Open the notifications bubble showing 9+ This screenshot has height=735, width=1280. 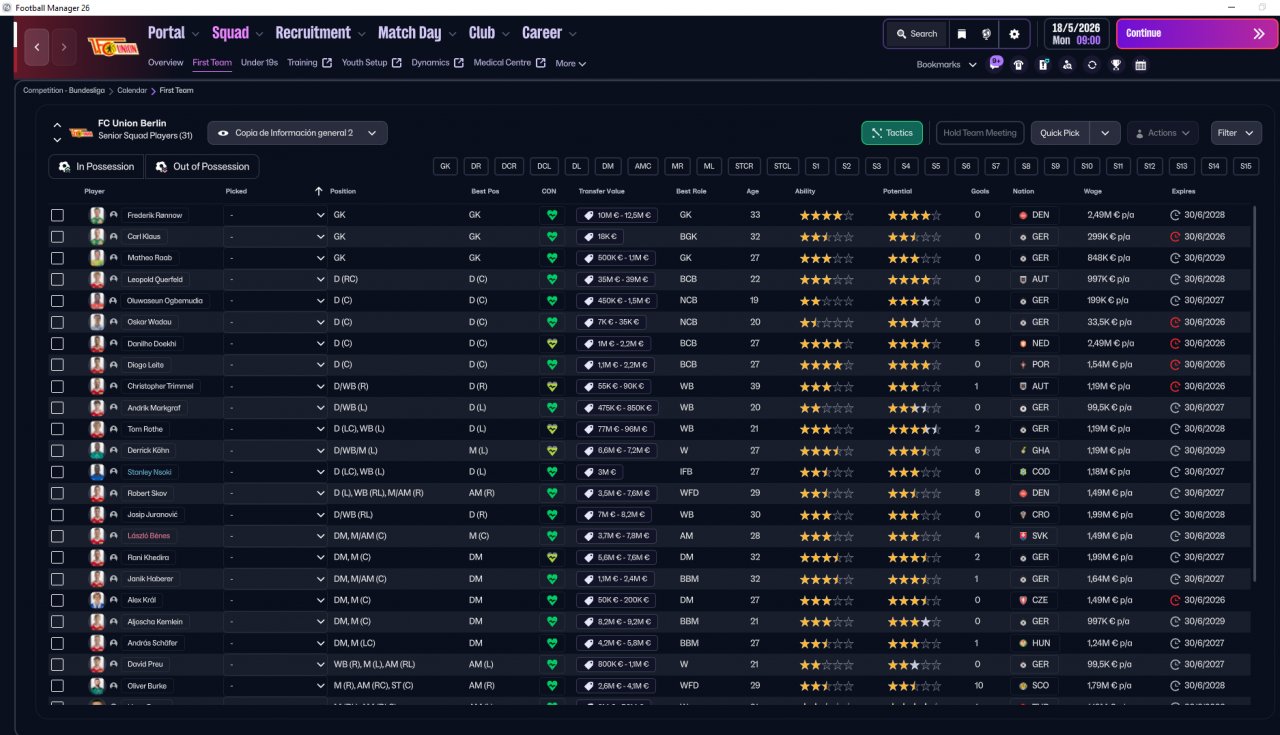pyautogui.click(x=996, y=62)
